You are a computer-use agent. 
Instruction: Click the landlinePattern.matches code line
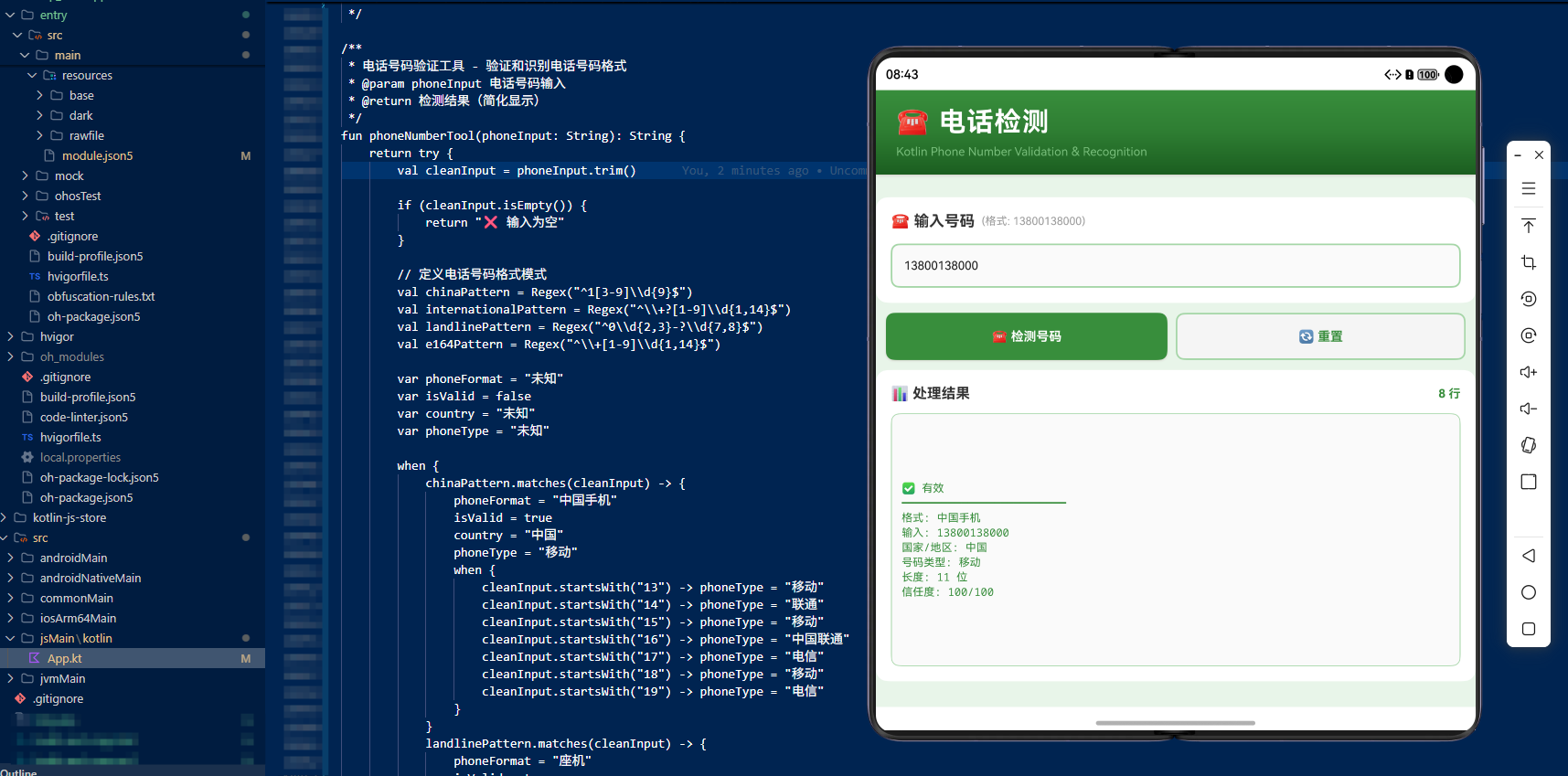(566, 744)
